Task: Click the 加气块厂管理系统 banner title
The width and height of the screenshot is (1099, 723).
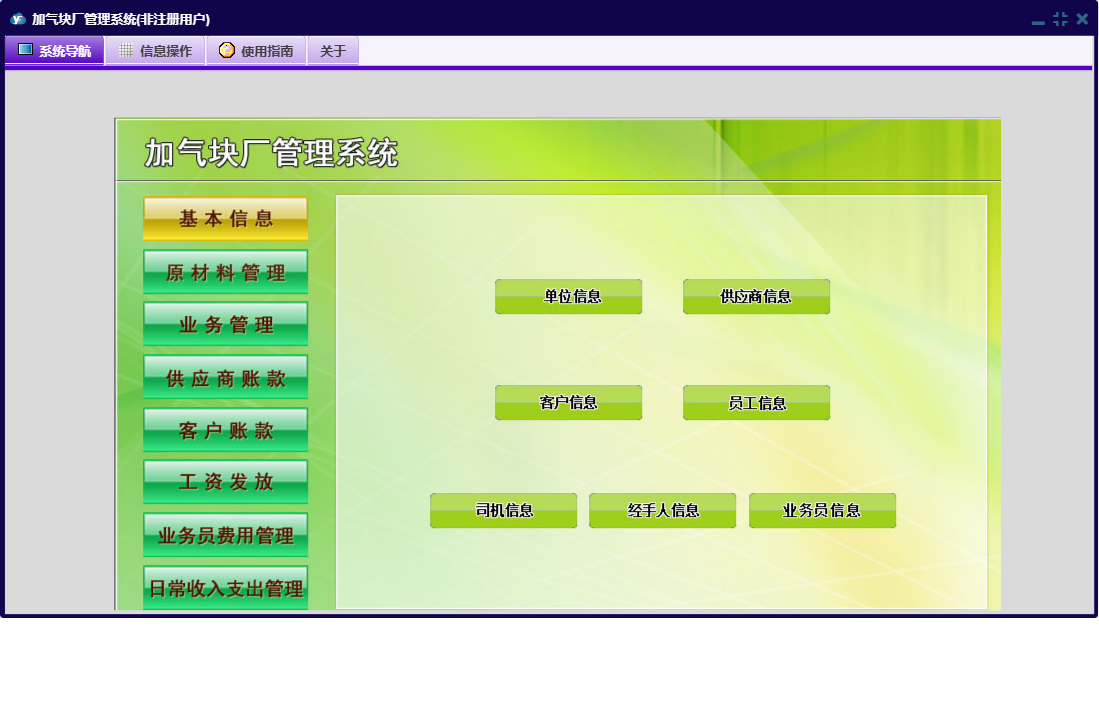Action: (x=271, y=153)
